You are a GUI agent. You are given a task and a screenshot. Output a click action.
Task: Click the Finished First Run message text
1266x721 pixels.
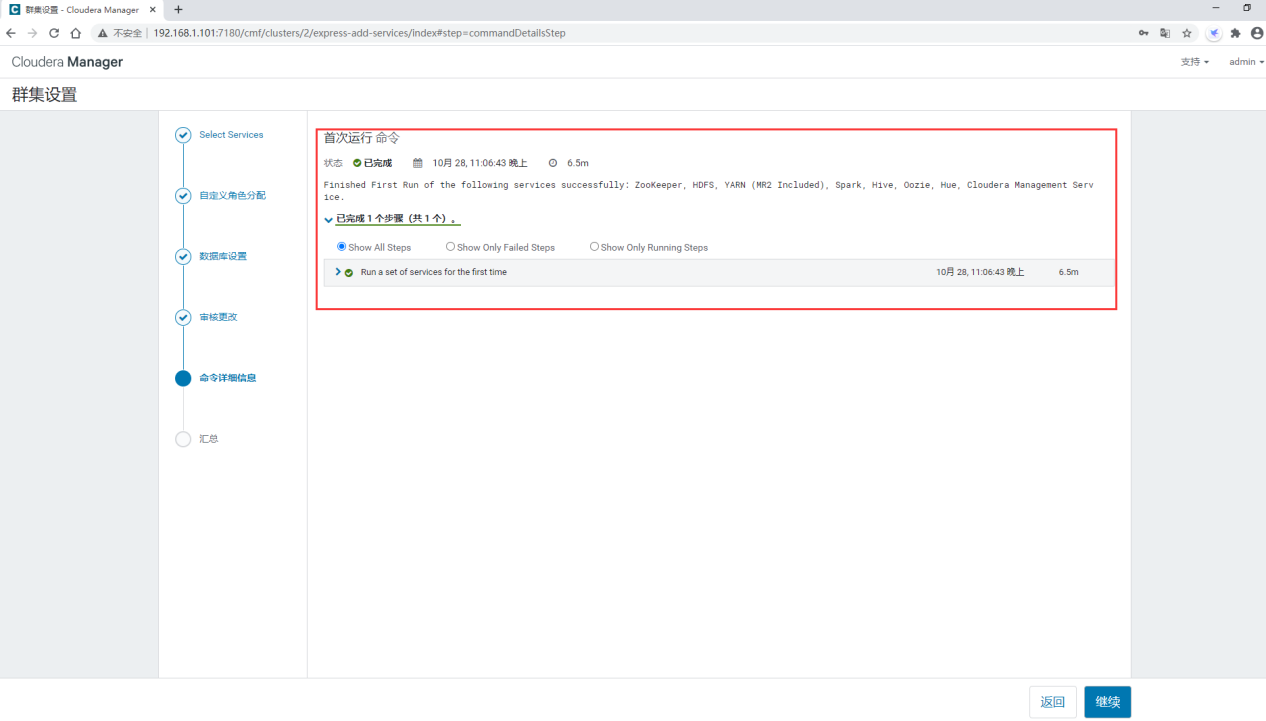pyautogui.click(x=709, y=191)
